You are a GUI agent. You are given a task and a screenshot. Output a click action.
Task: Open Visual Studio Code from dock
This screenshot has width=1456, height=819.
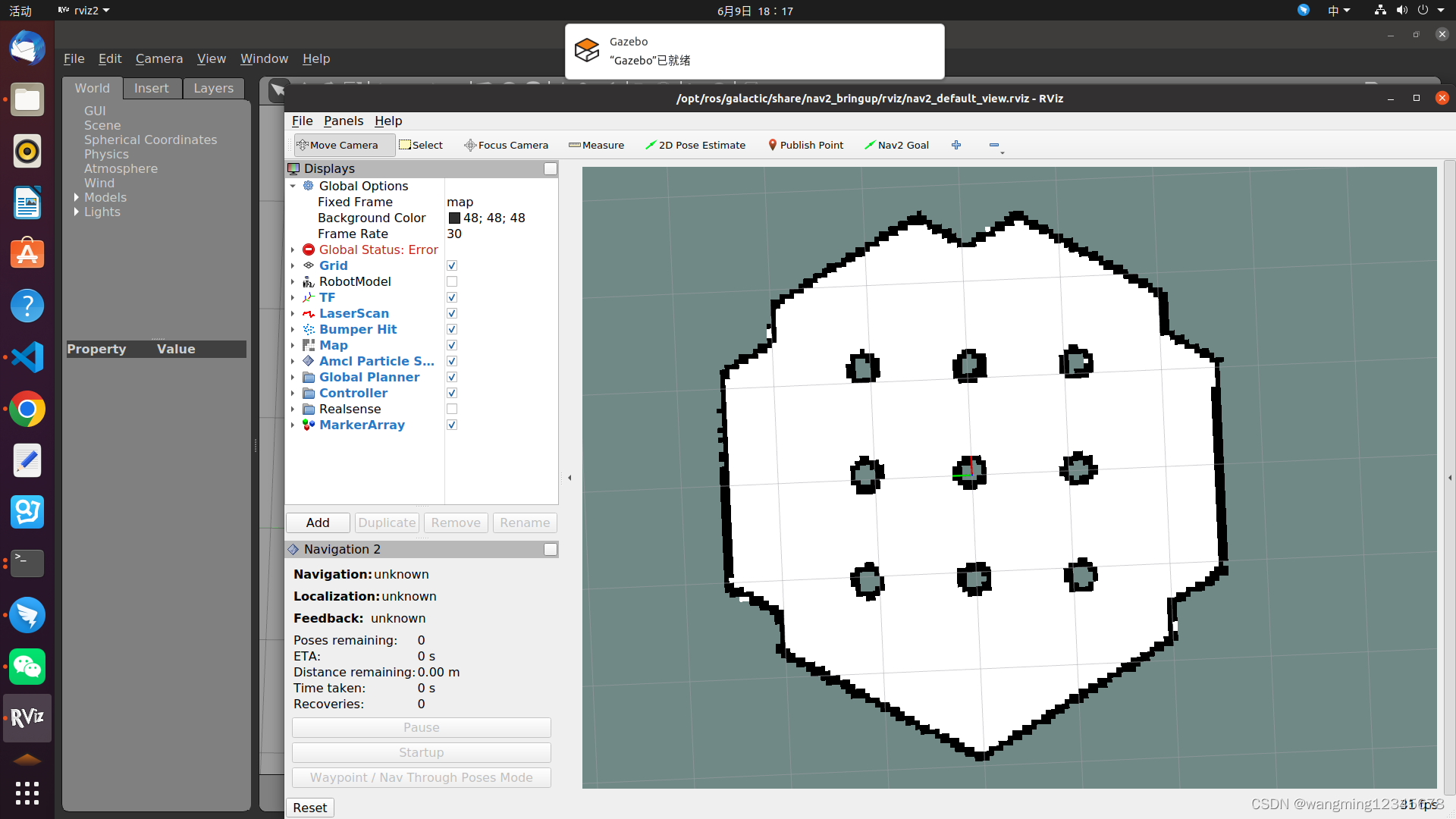(x=27, y=357)
